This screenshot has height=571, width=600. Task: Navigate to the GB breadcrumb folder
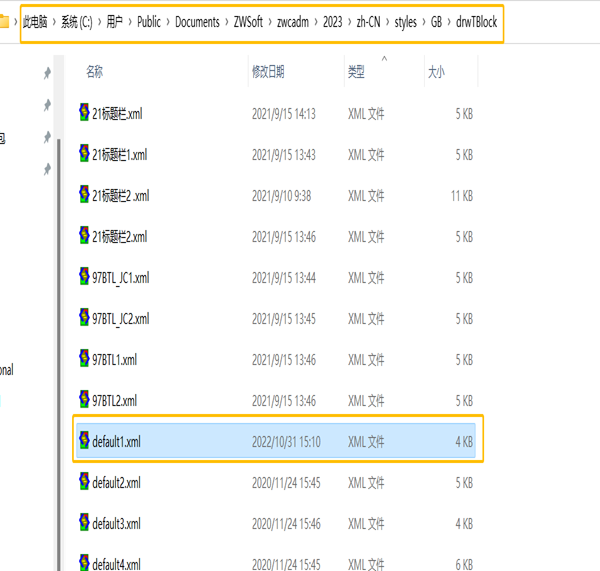(436, 22)
